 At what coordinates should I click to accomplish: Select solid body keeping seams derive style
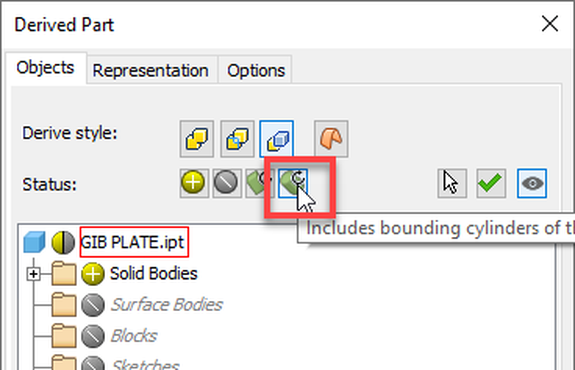[x=237, y=139]
